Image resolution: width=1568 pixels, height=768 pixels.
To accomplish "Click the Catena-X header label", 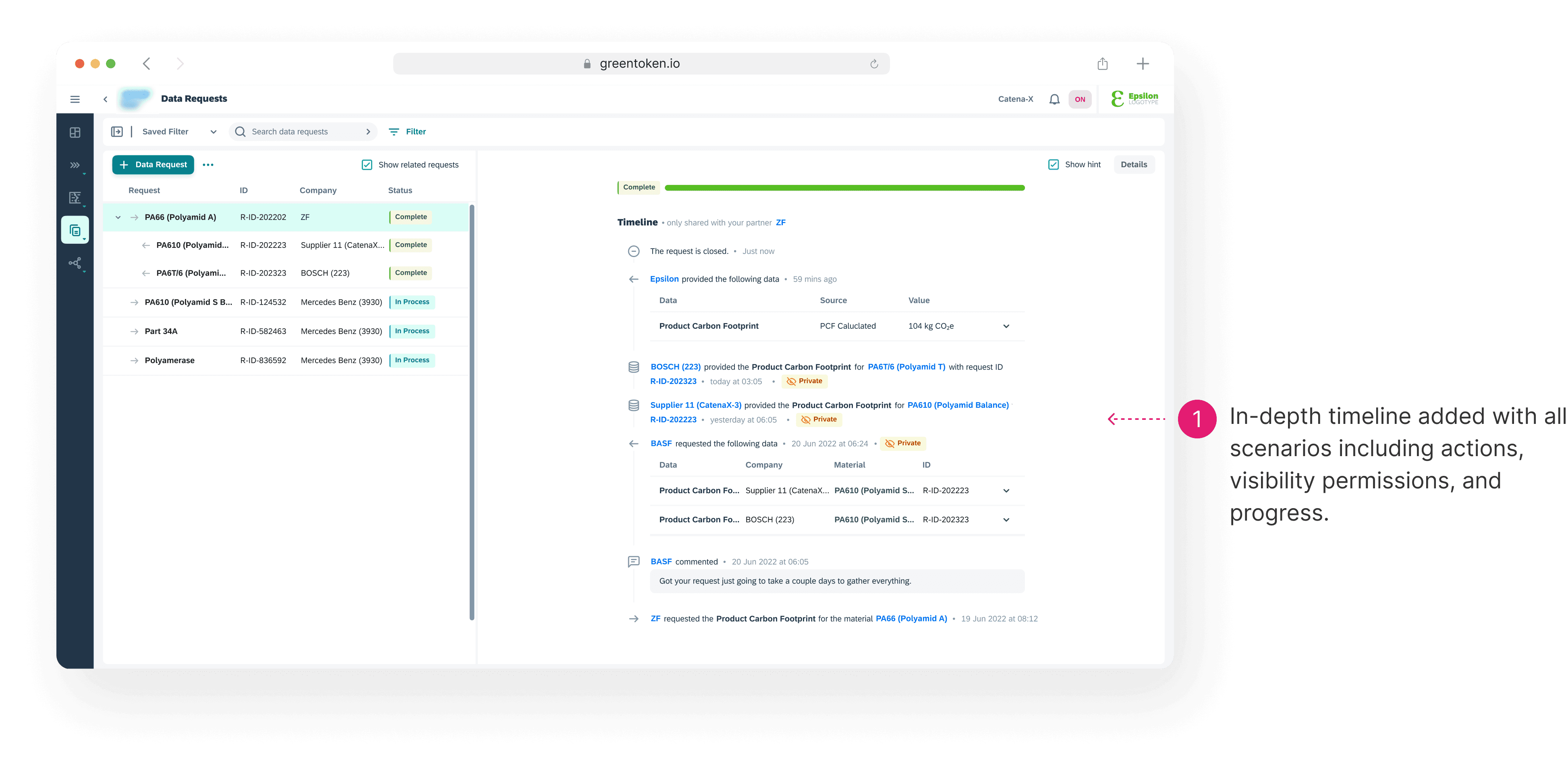I will [1015, 99].
